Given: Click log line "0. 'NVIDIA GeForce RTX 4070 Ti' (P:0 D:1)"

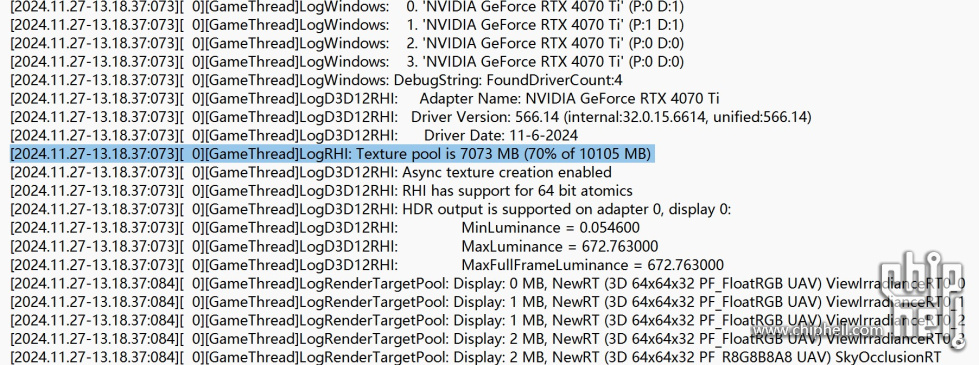Looking at the screenshot, I should click(x=347, y=7).
